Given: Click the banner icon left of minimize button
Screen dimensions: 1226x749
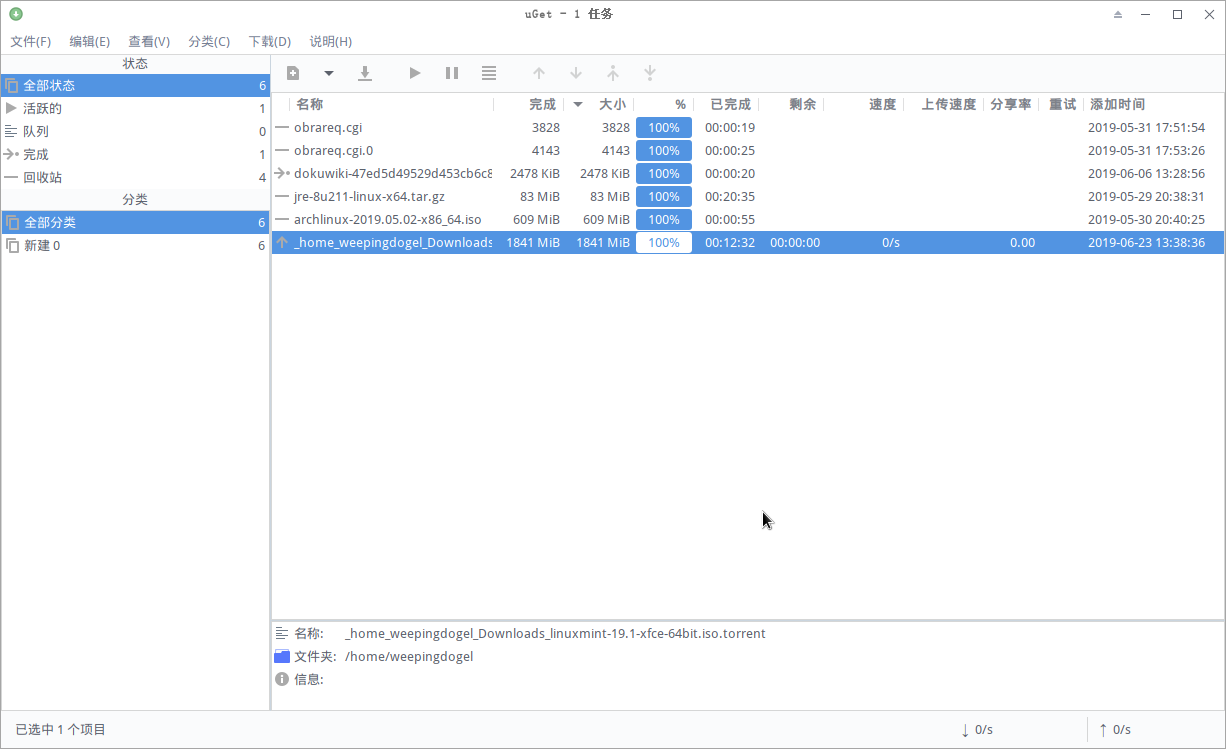Looking at the screenshot, I should click(1117, 14).
